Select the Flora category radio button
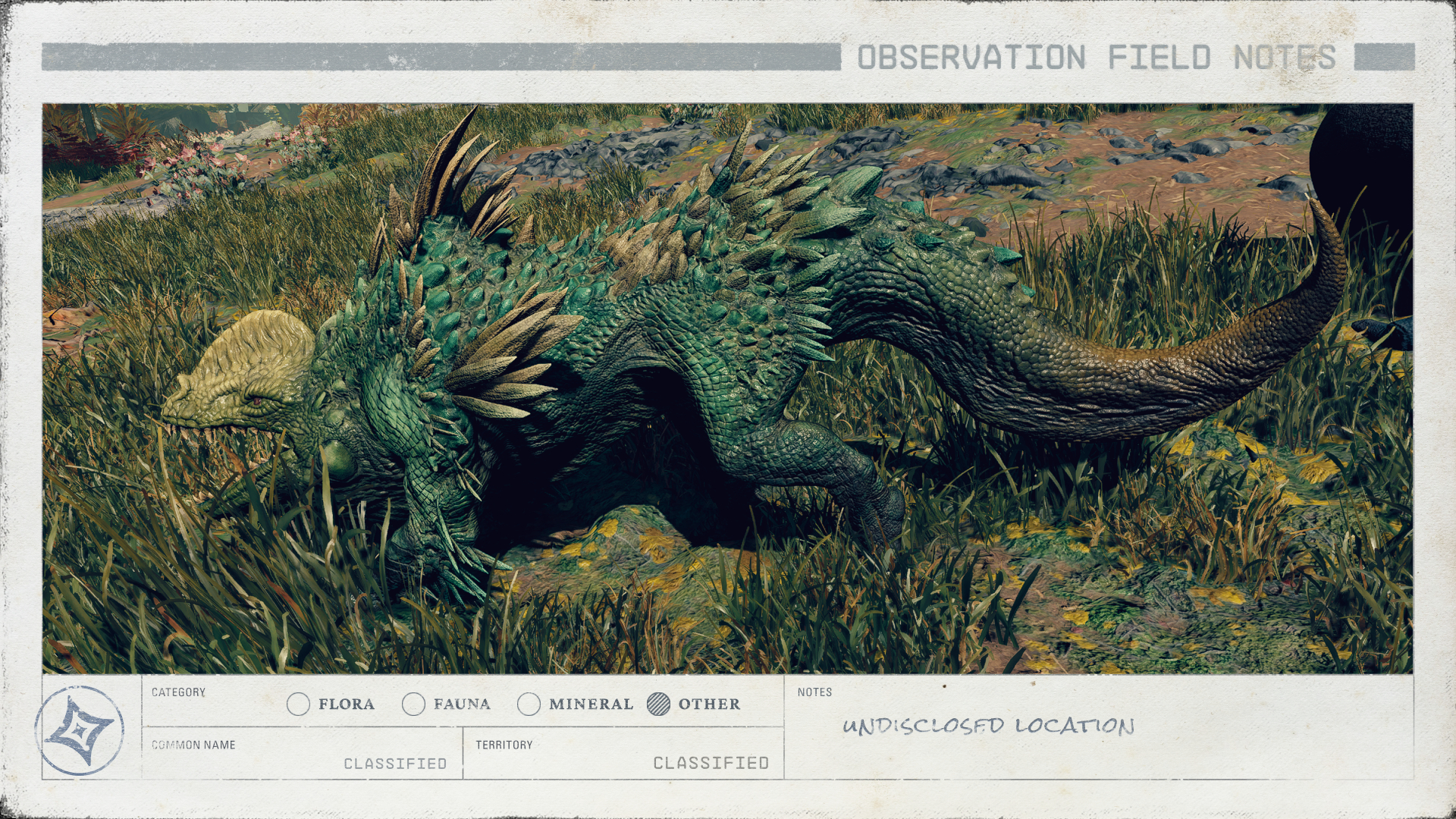 298,704
